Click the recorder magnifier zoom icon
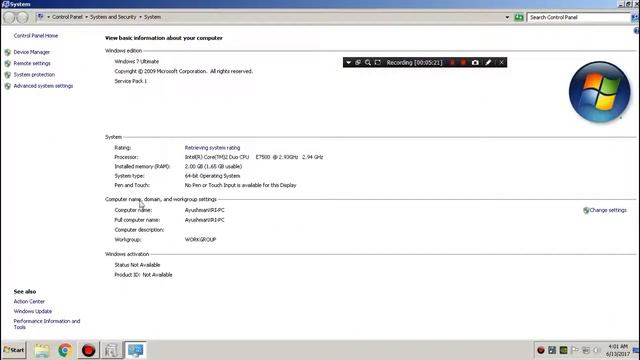Screen dimensions: 640x360 tap(368, 62)
